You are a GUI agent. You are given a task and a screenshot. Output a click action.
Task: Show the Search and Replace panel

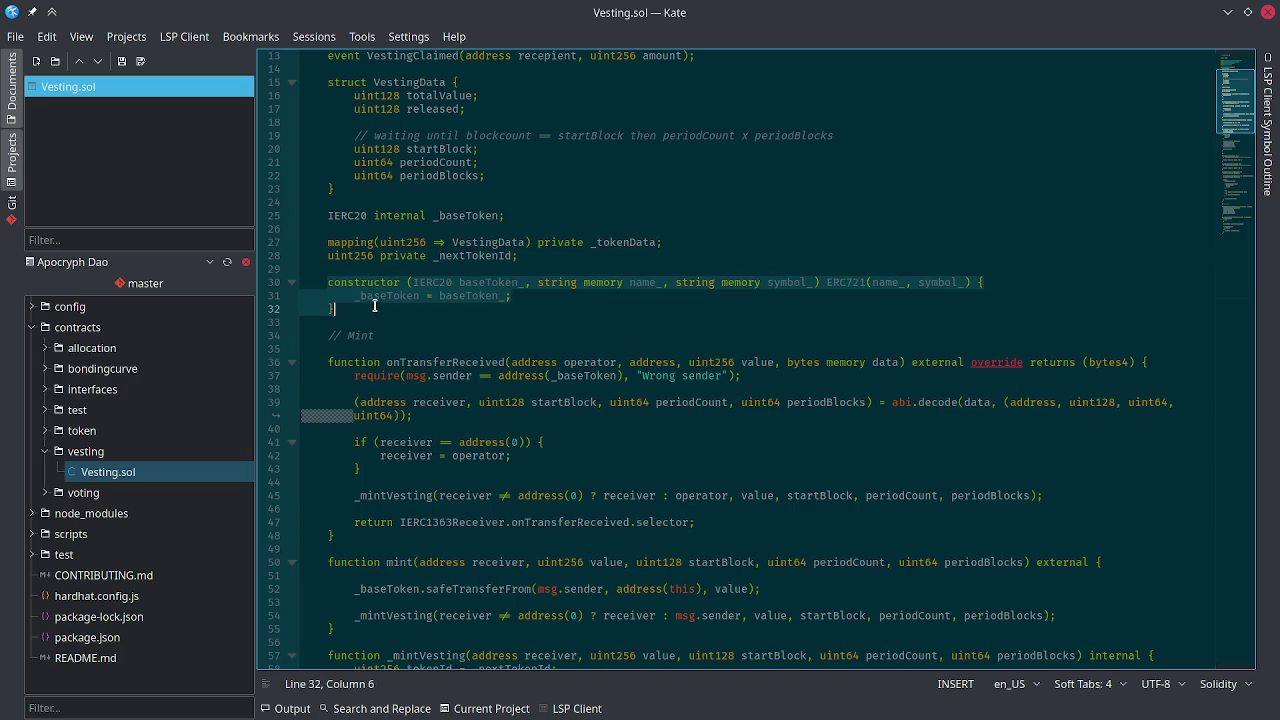pos(374,708)
